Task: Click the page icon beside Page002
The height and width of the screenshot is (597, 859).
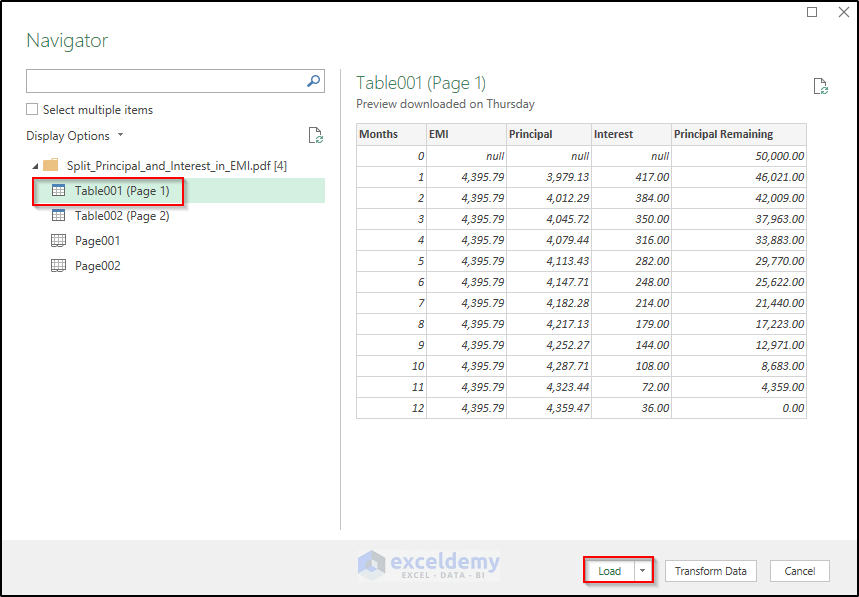Action: (58, 266)
